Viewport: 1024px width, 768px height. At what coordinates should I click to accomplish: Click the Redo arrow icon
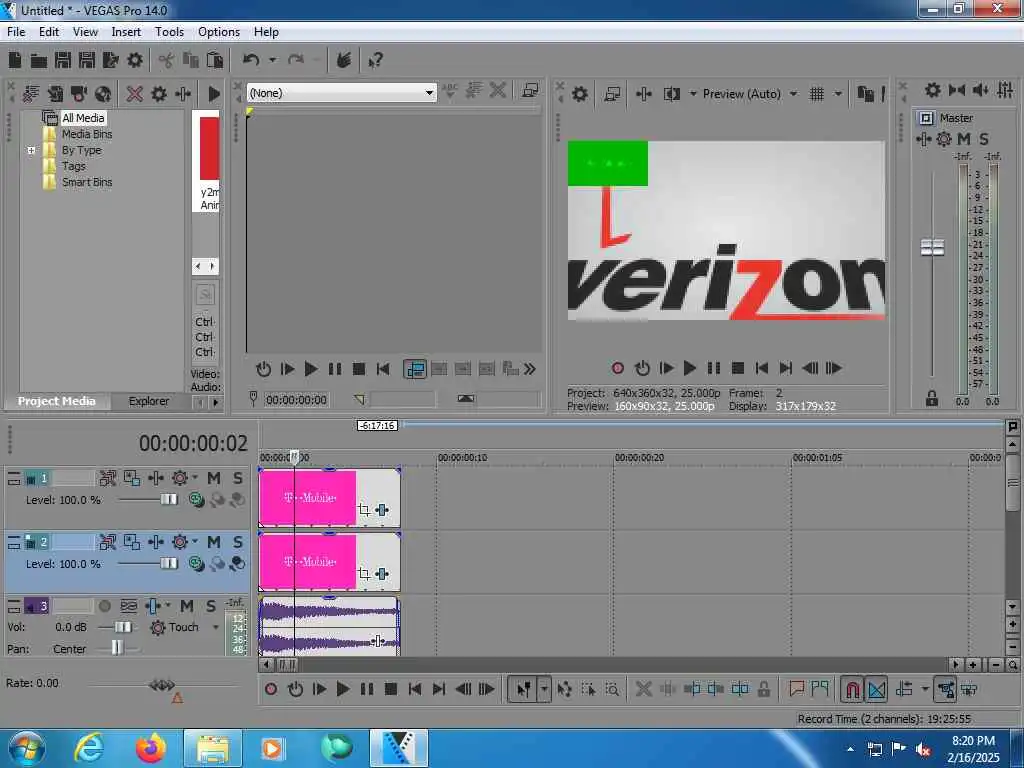click(296, 60)
